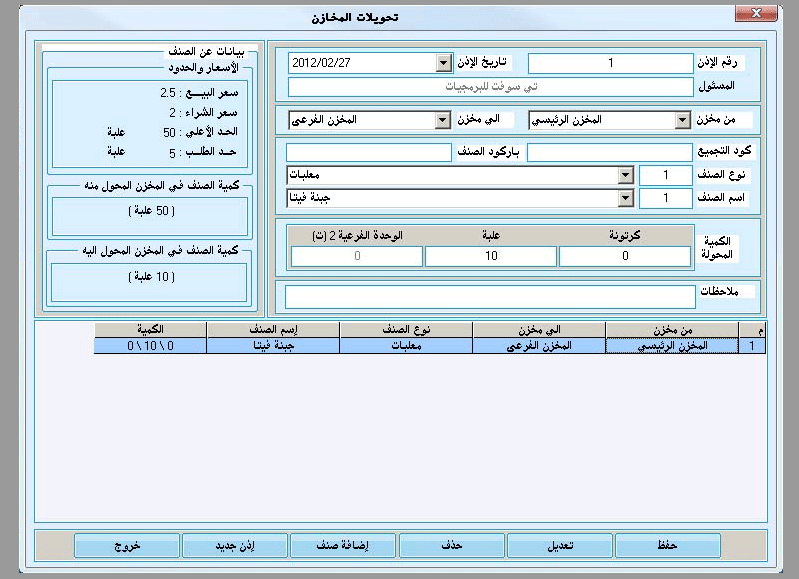Open the نوع الصنف dropdown showing معلبات
This screenshot has width=799, height=579.
tap(625, 175)
